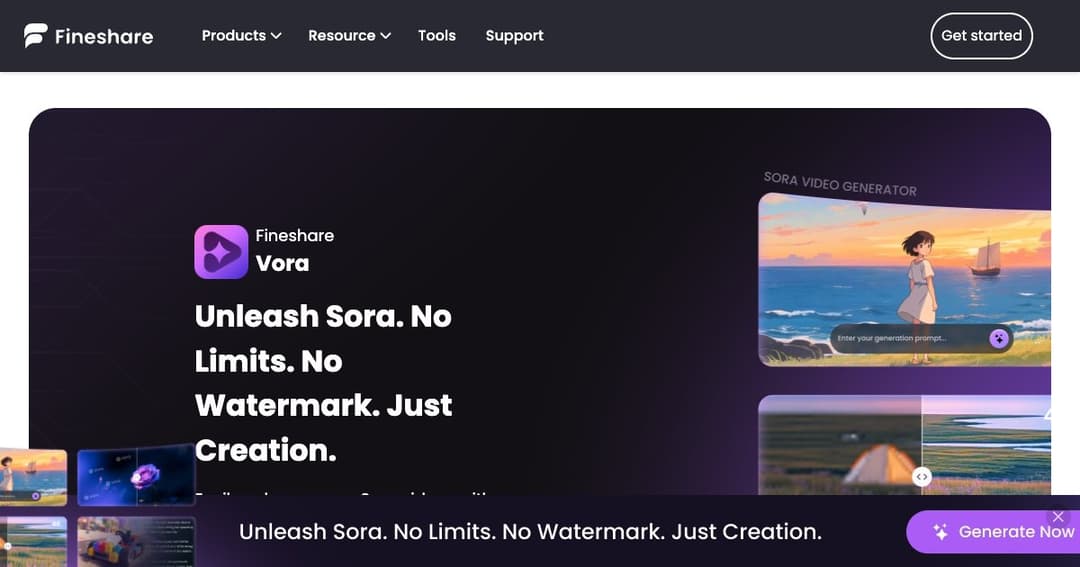Viewport: 1080px width, 567px height.
Task: Open the anime girl seaside preview image
Action: (904, 279)
